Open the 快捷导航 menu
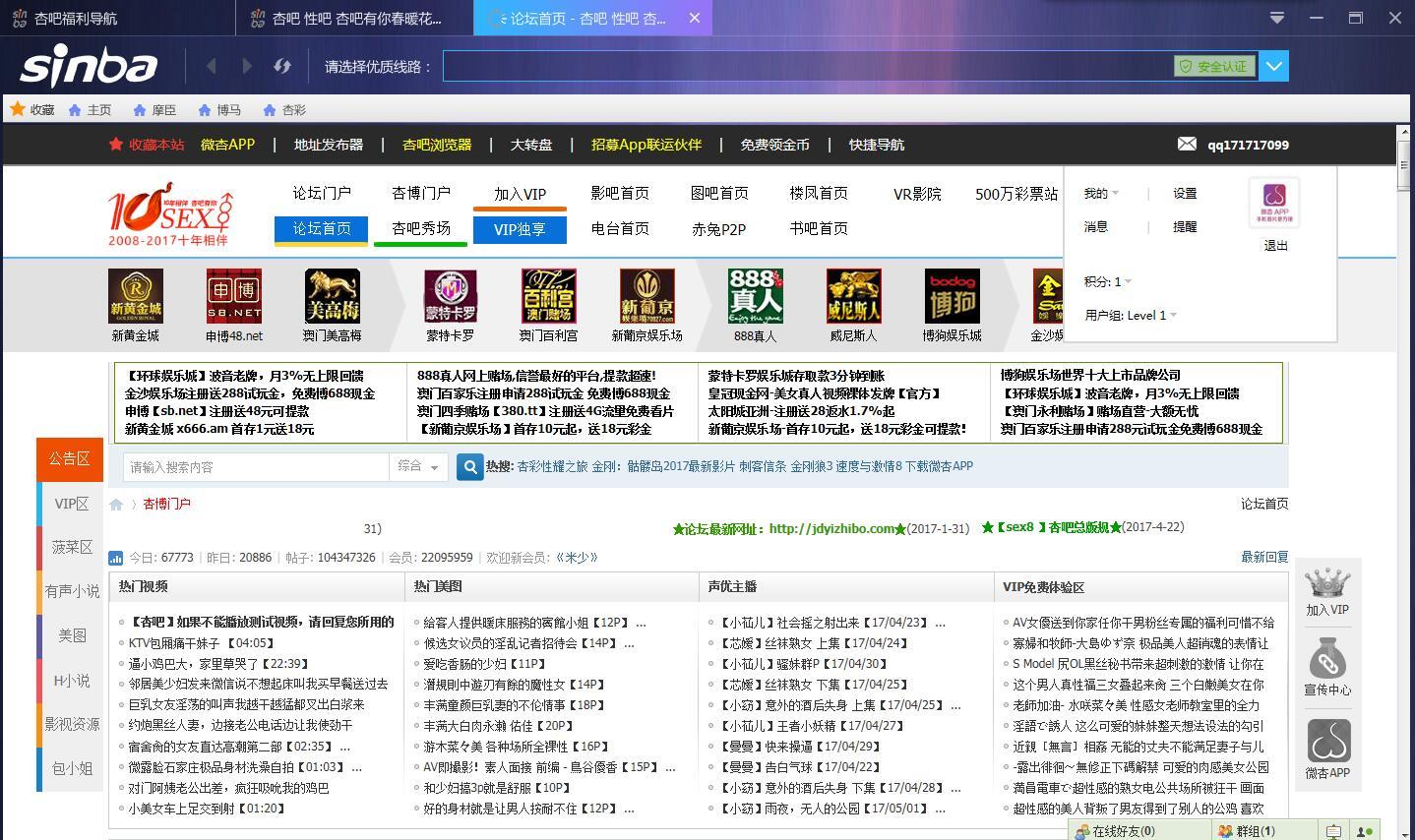1415x840 pixels. pos(876,145)
